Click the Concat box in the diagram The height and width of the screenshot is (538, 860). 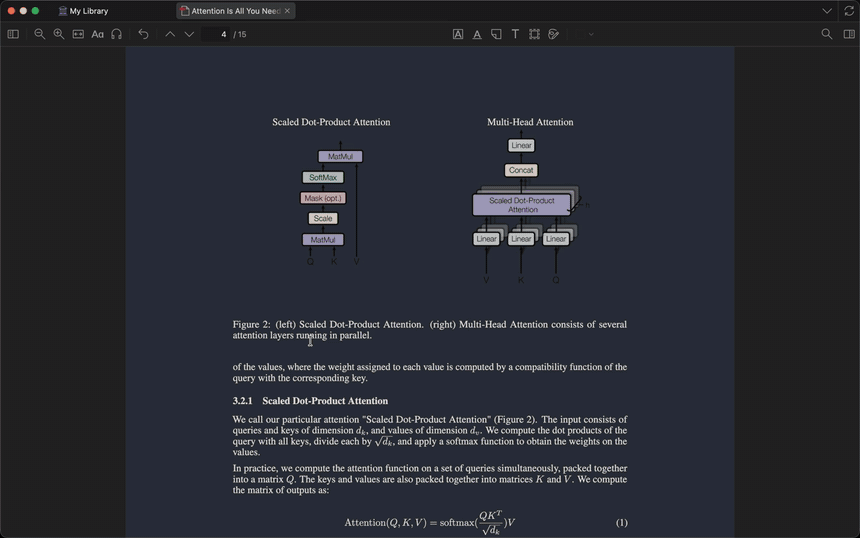pyautogui.click(x=521, y=170)
